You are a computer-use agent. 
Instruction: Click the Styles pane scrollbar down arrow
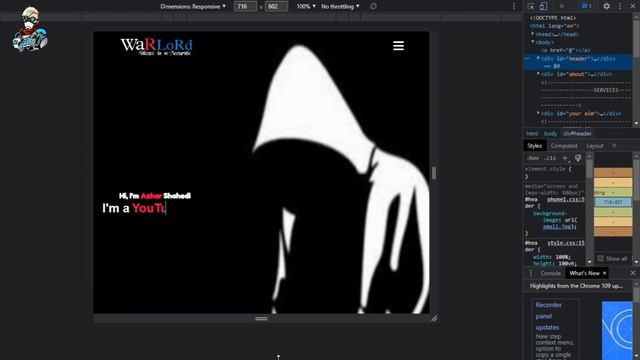tap(589, 262)
